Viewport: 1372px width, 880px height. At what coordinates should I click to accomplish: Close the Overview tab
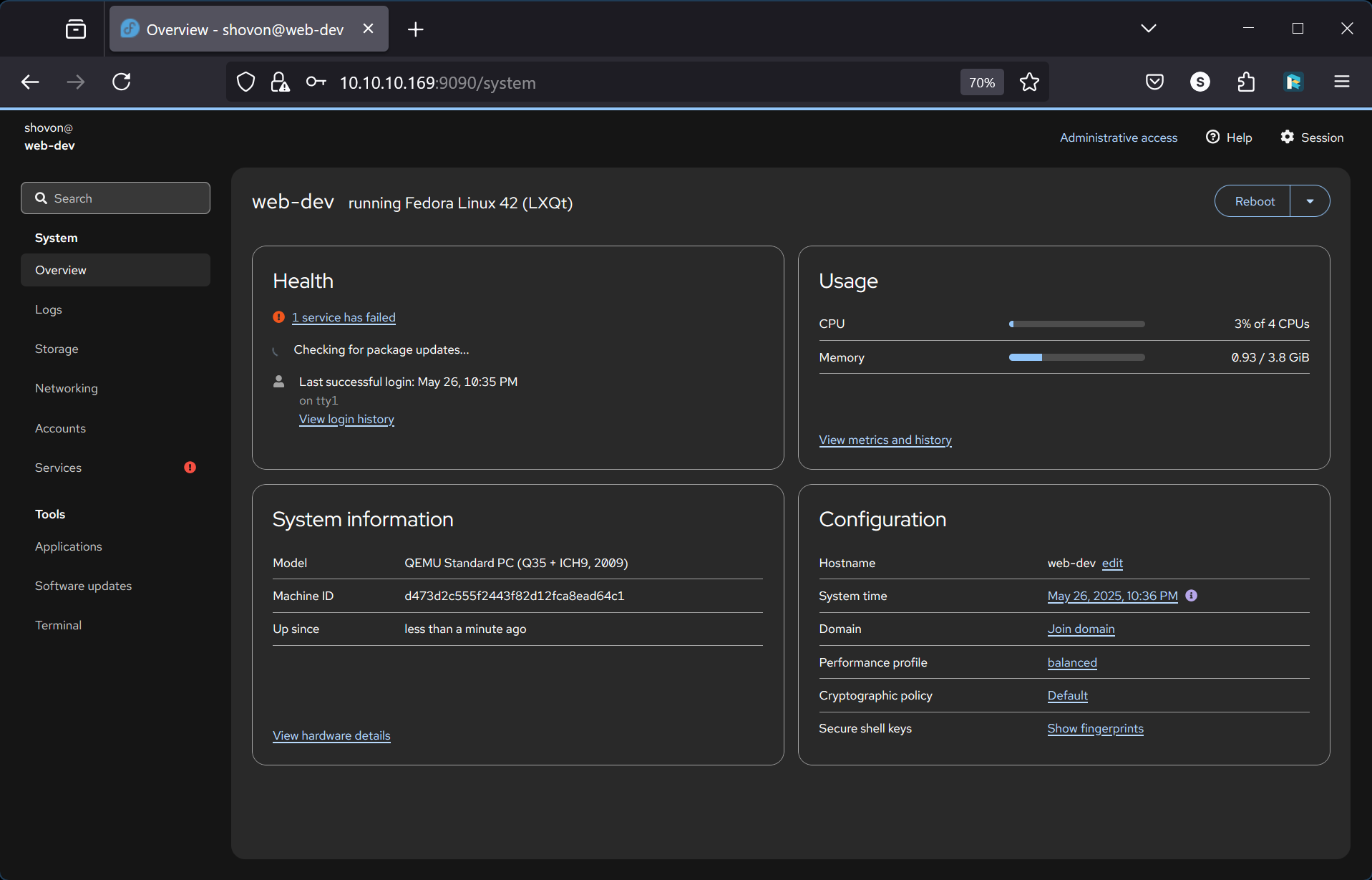pos(368,29)
